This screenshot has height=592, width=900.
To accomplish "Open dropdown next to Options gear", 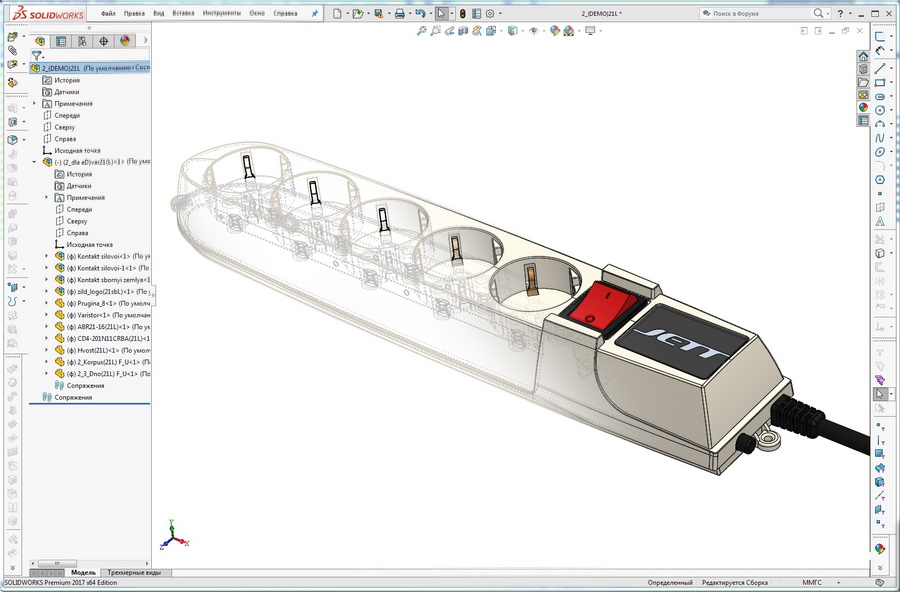I will [500, 13].
